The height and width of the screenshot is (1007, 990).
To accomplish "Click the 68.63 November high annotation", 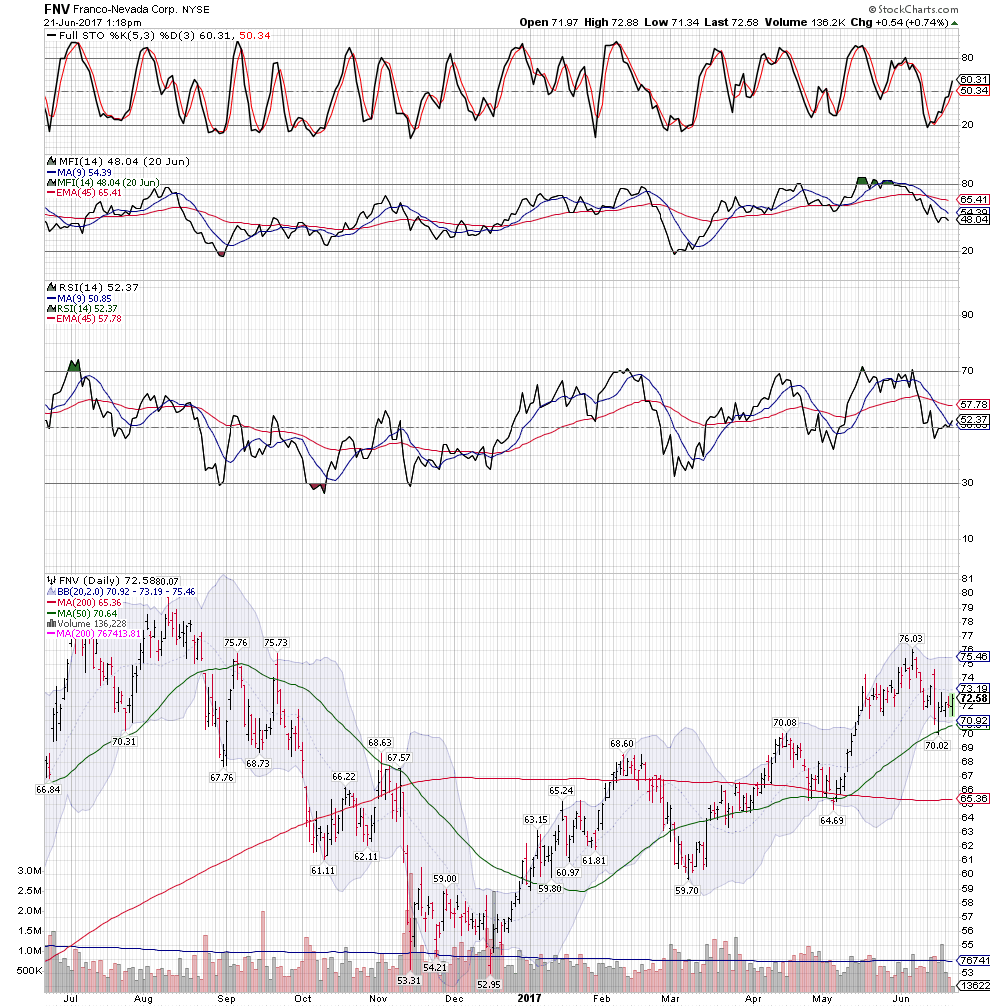I will click(379, 742).
